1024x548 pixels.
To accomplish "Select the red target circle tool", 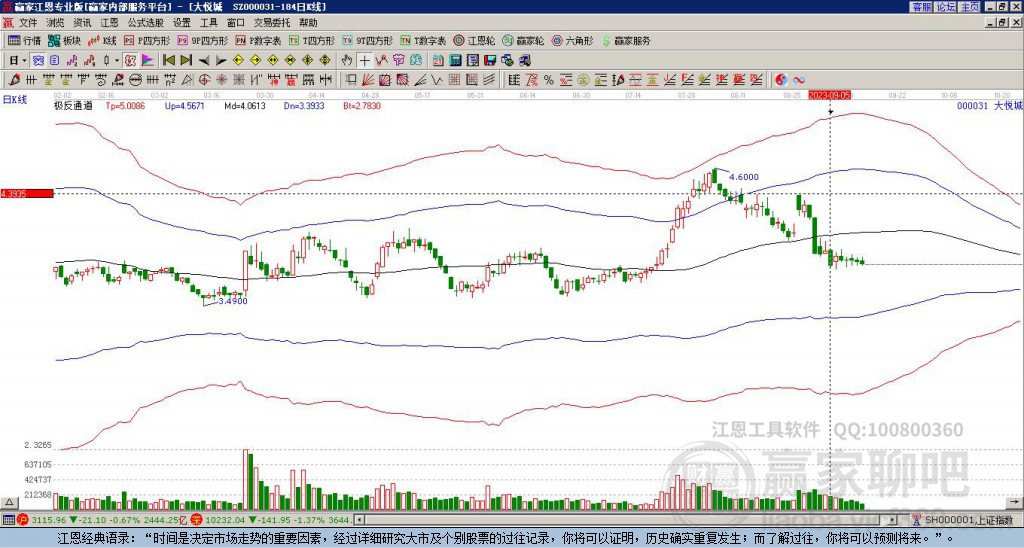I will coord(204,80).
